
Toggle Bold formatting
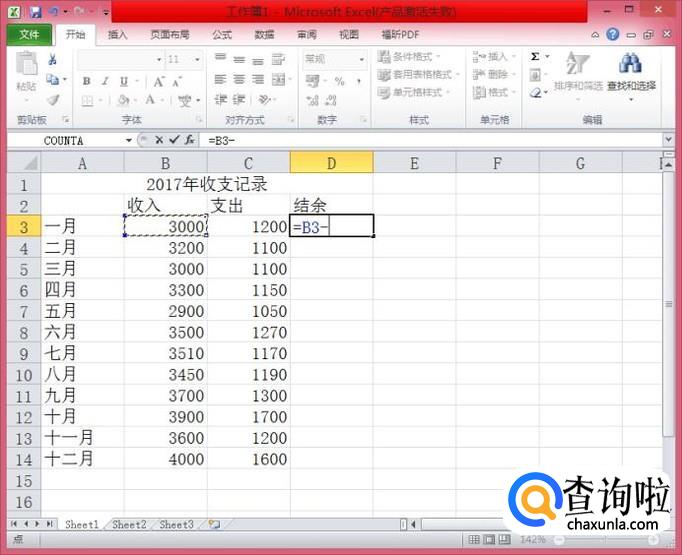(87, 81)
